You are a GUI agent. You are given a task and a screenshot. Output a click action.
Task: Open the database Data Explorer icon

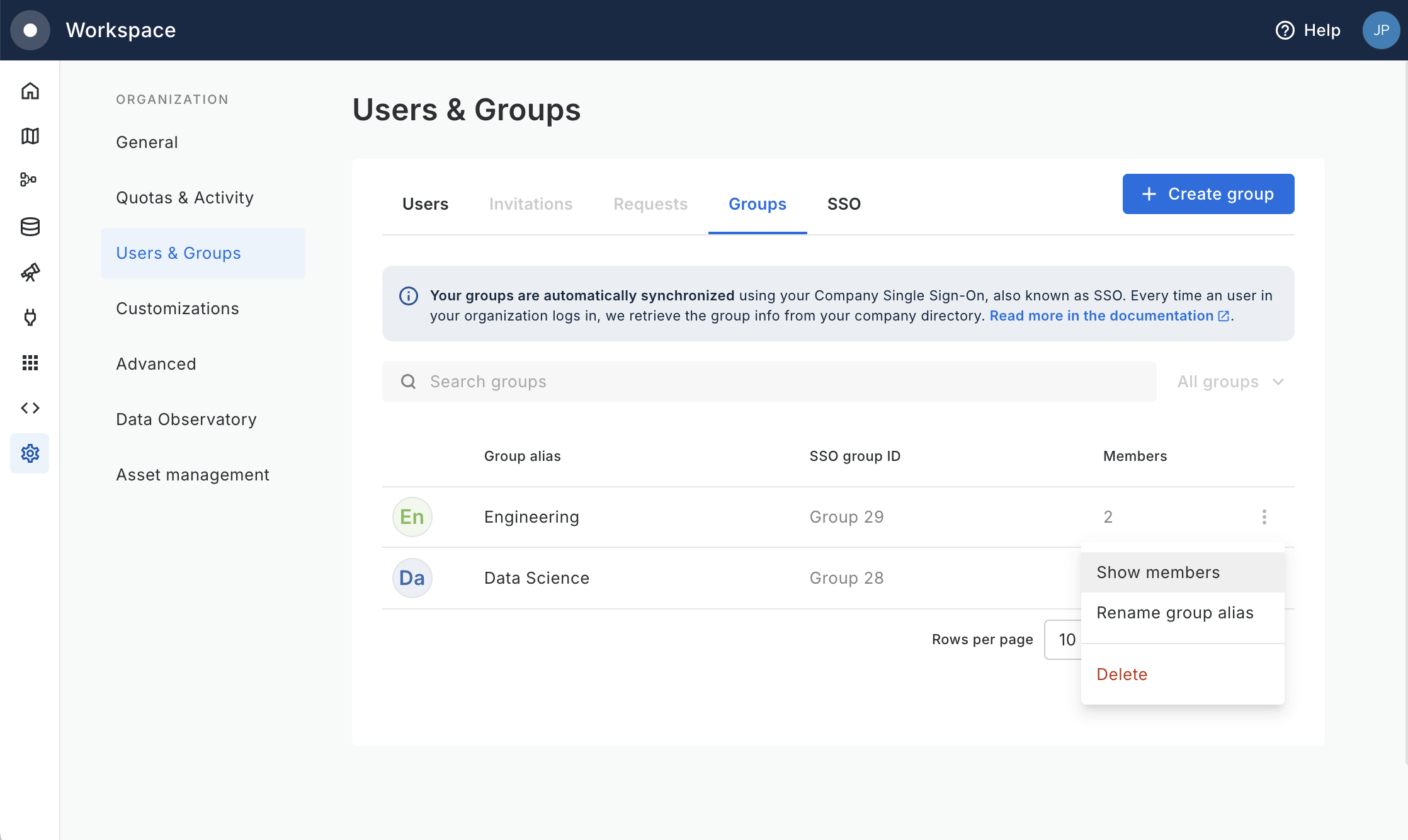(x=30, y=227)
